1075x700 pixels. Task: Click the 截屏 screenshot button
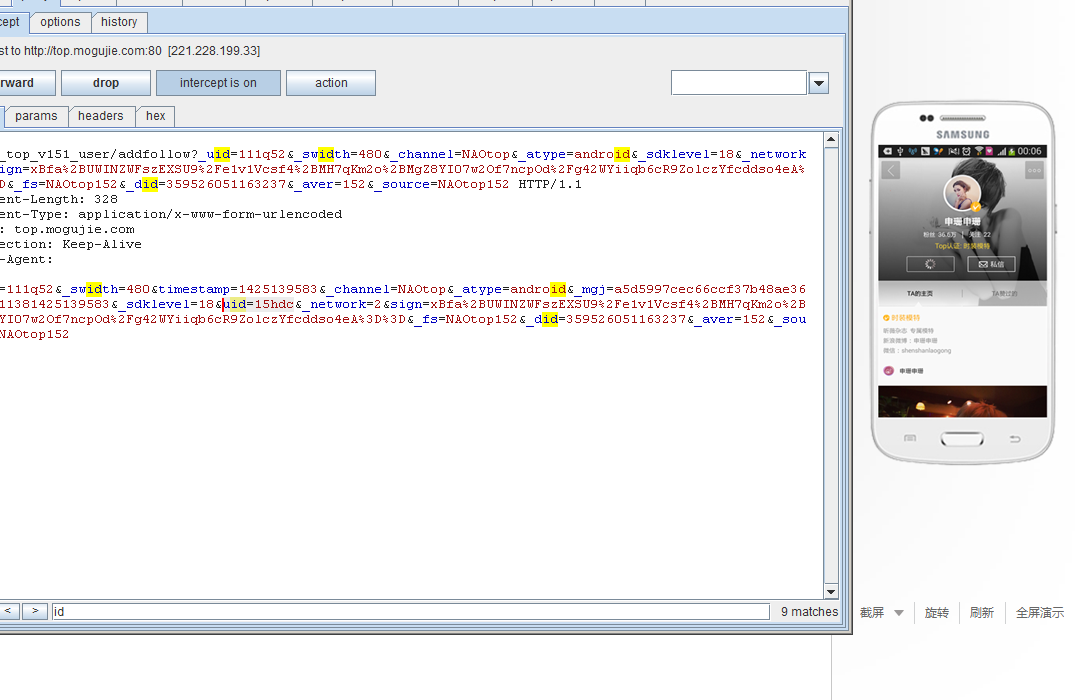tap(872, 612)
